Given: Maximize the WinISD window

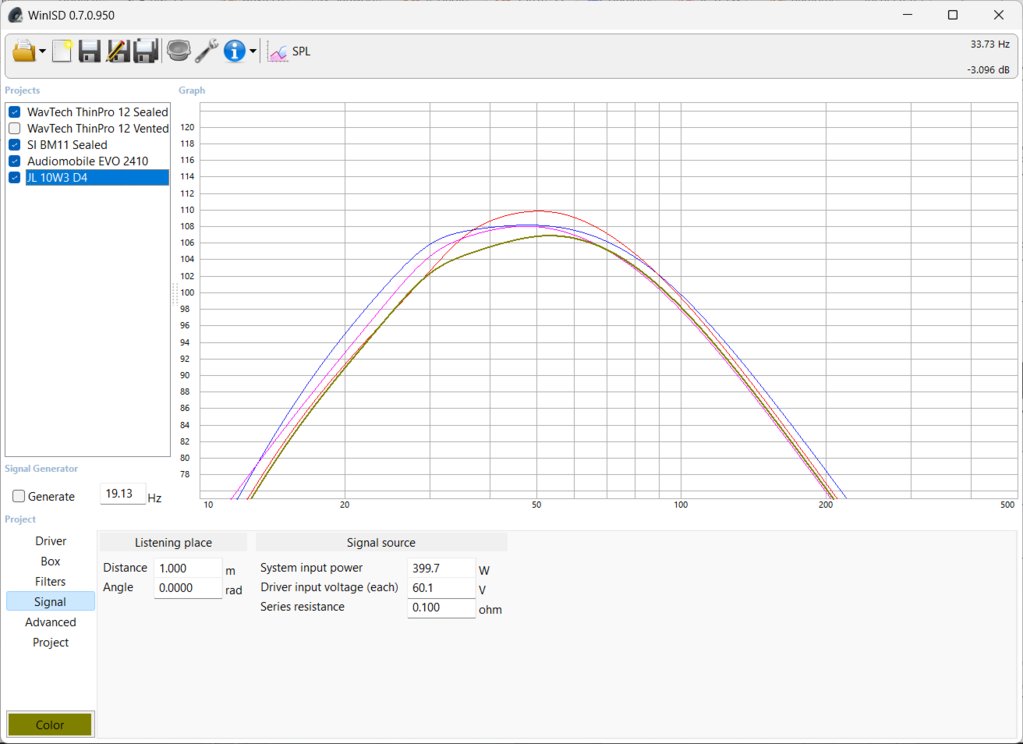Looking at the screenshot, I should [x=953, y=15].
